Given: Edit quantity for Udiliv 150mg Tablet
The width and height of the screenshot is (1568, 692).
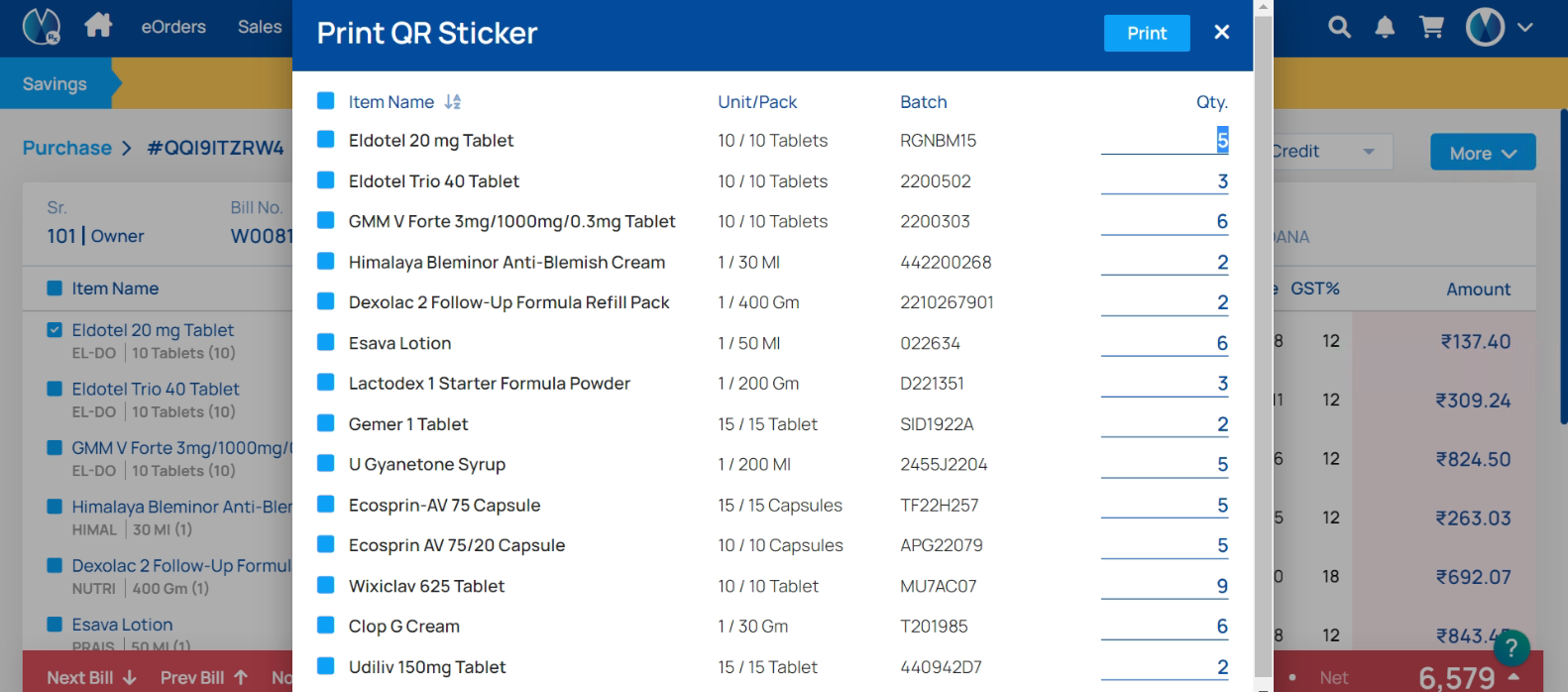Looking at the screenshot, I should (1165, 666).
